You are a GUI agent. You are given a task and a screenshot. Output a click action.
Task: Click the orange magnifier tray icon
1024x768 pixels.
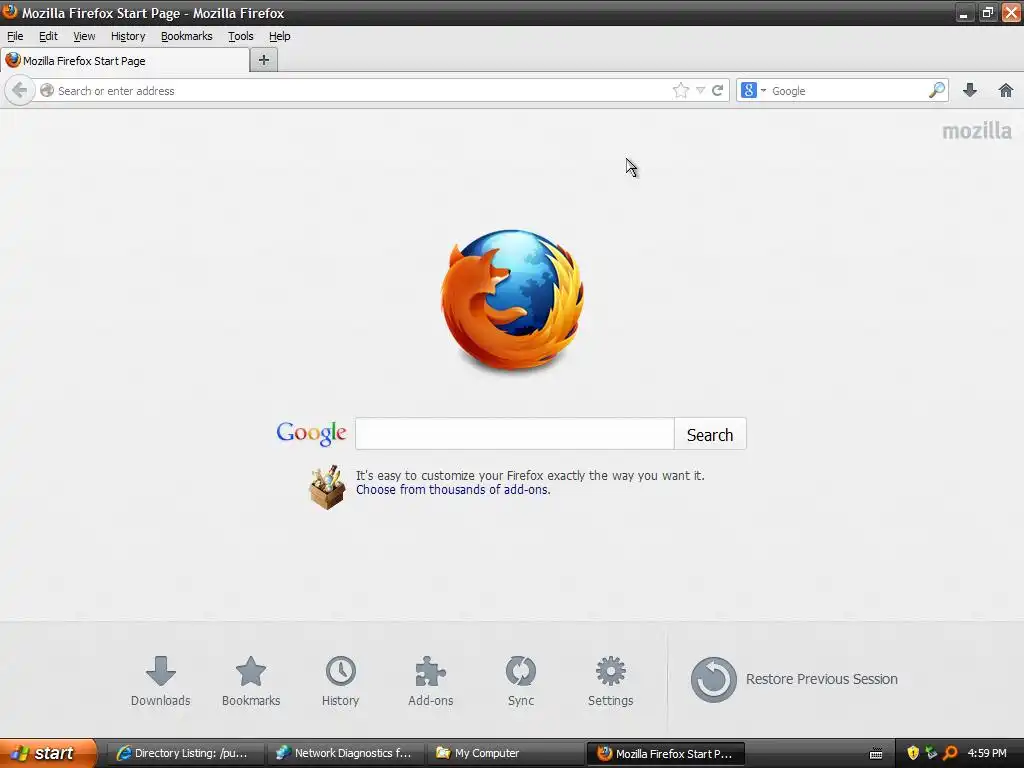(950, 753)
